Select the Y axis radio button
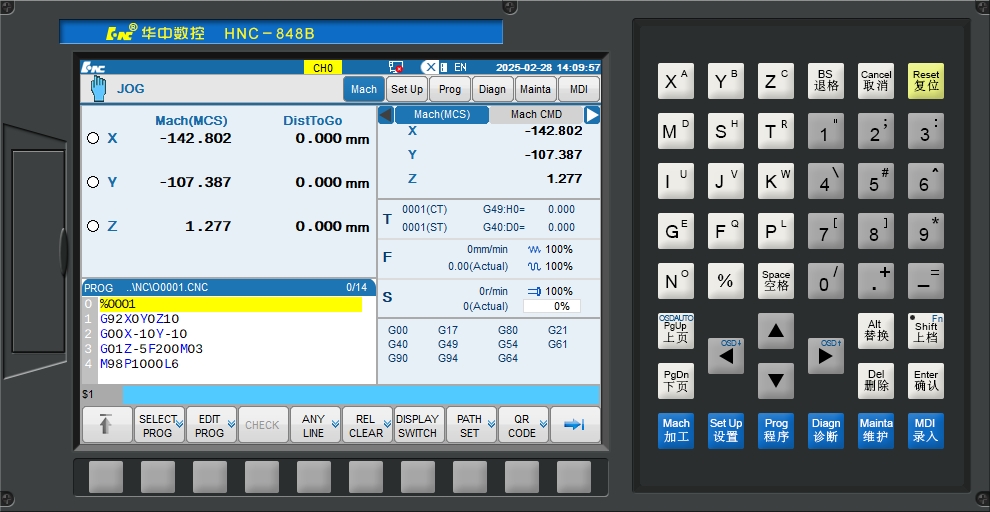990x512 pixels. 93,182
